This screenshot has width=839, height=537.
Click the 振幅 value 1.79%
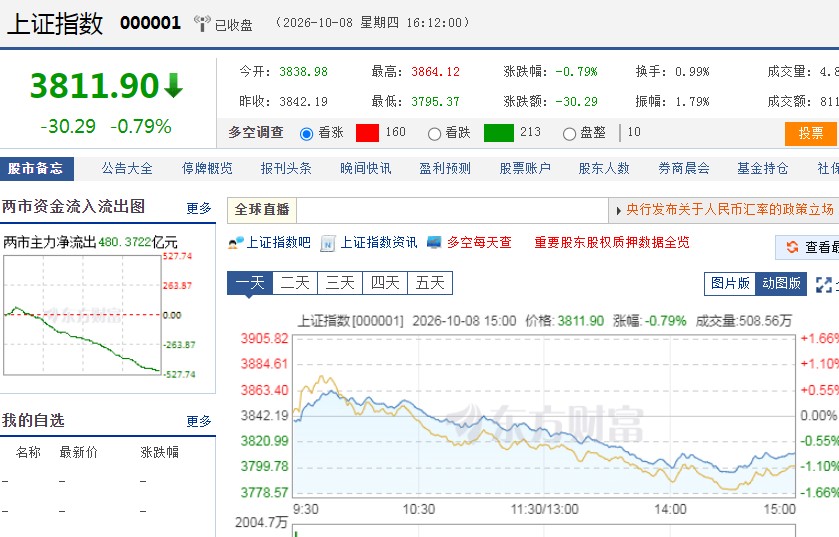coord(692,102)
